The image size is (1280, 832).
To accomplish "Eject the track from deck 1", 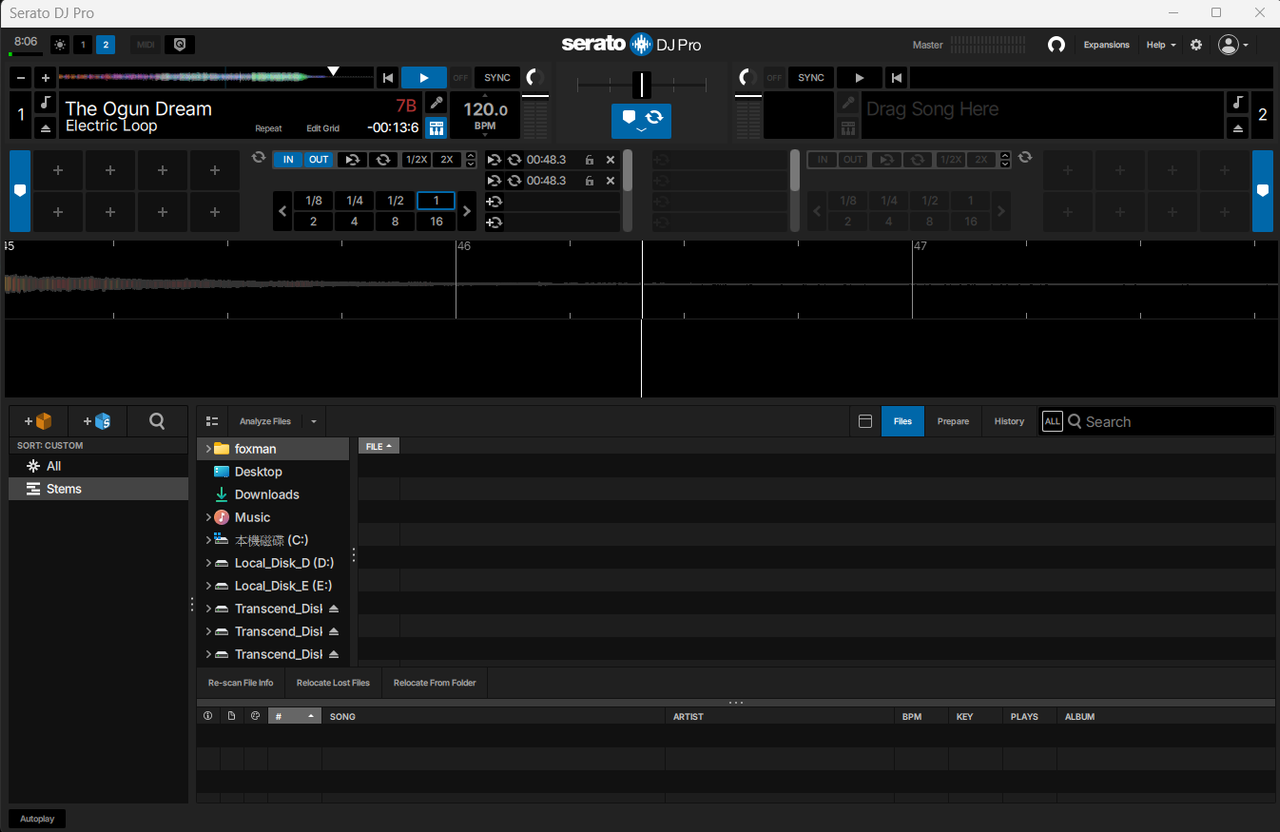I will click(46, 128).
